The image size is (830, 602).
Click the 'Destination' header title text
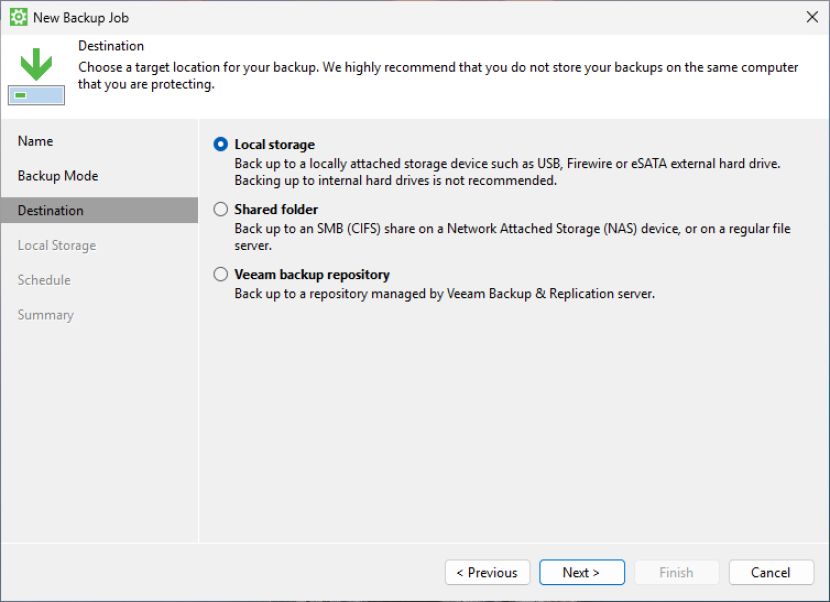point(111,46)
